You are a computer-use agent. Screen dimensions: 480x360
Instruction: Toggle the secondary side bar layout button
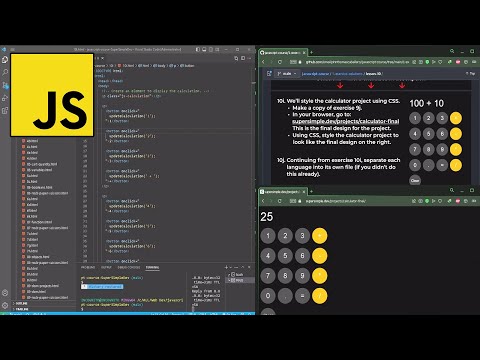point(211,50)
